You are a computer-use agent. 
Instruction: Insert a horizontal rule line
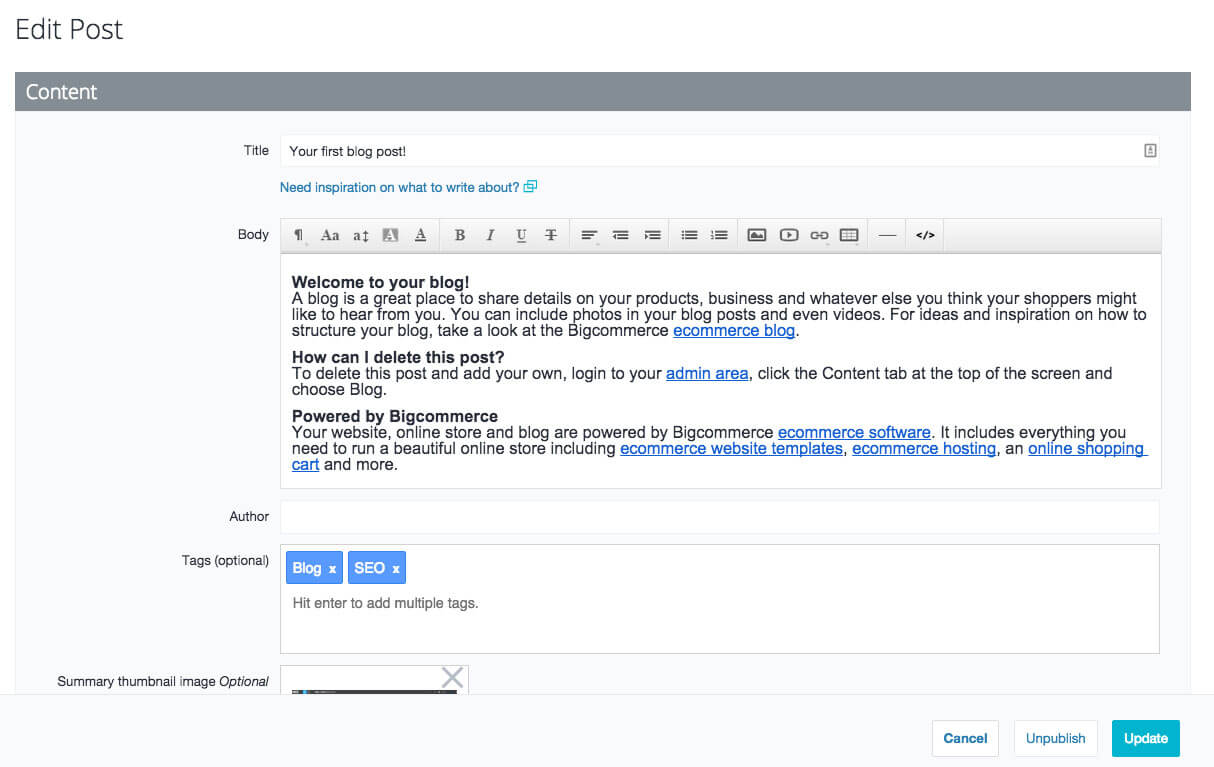[887, 235]
